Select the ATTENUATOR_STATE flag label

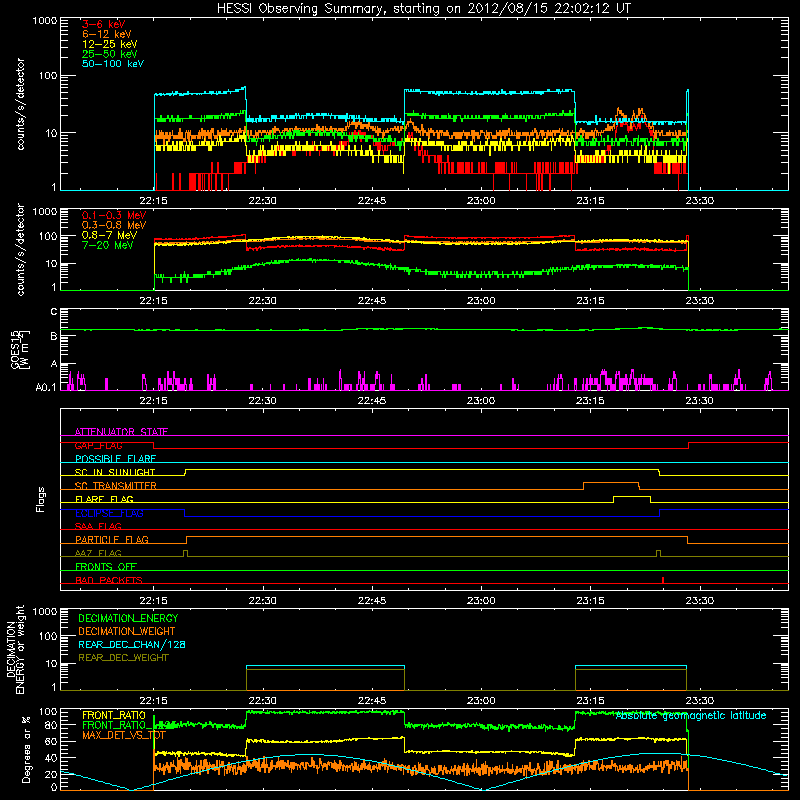[x=121, y=432]
